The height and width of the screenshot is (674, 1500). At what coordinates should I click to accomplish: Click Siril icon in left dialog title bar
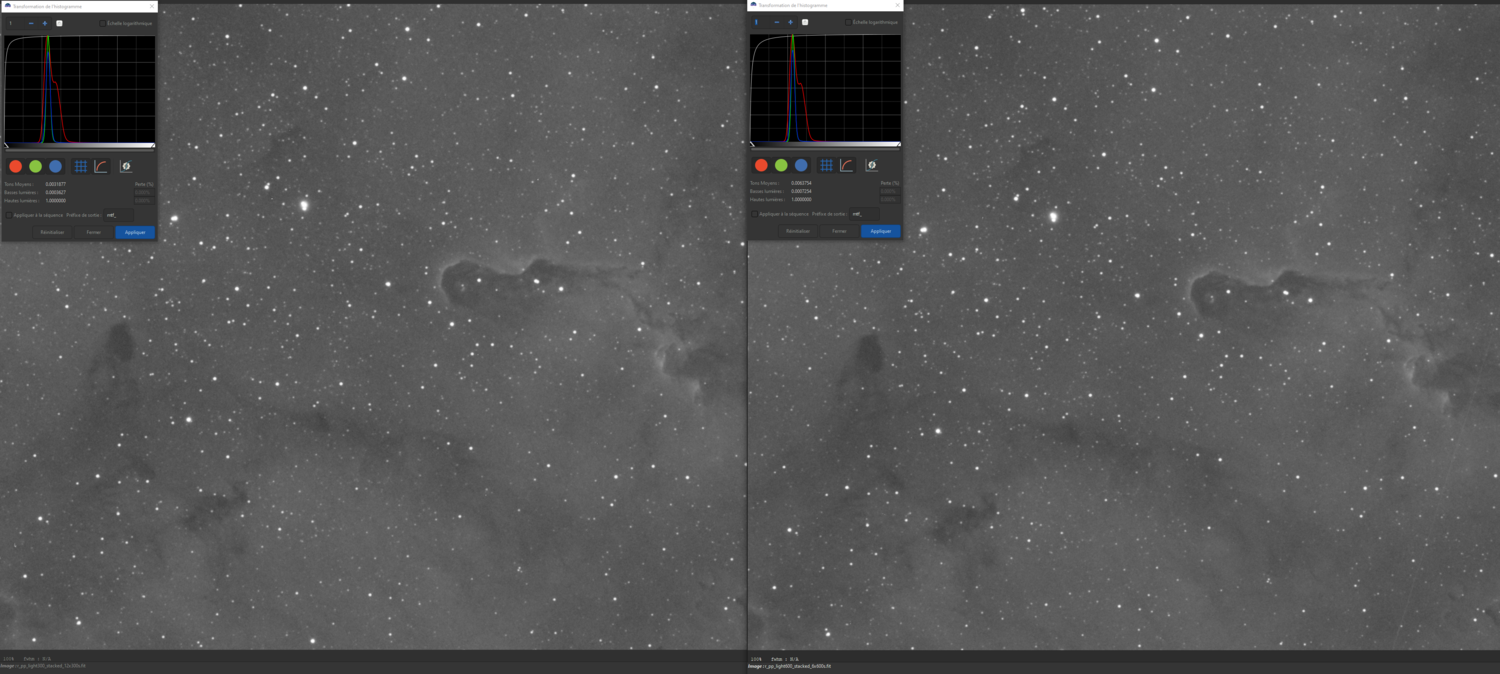coord(8,6)
